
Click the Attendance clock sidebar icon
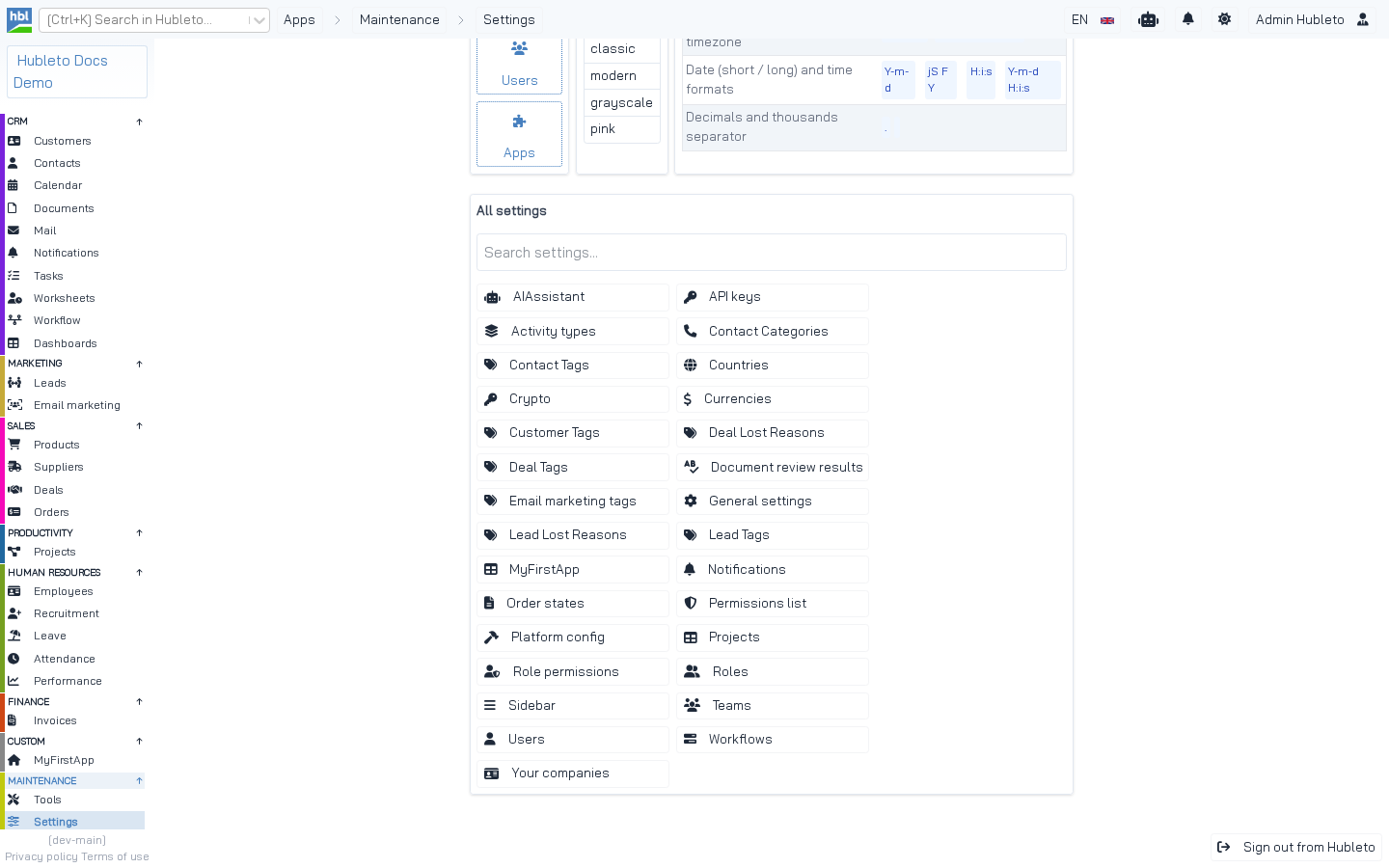point(14,659)
